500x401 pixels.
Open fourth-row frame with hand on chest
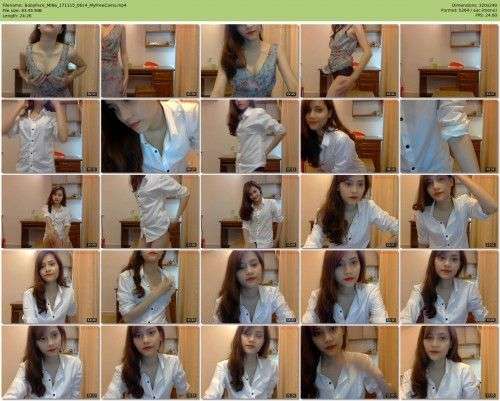[x=150, y=287]
